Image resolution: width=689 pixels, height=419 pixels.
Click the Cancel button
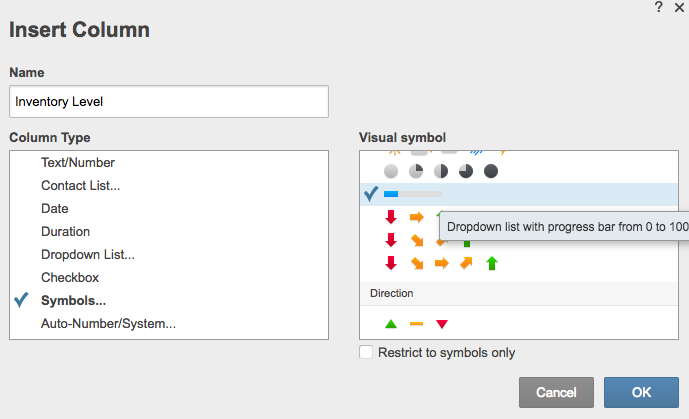(556, 392)
